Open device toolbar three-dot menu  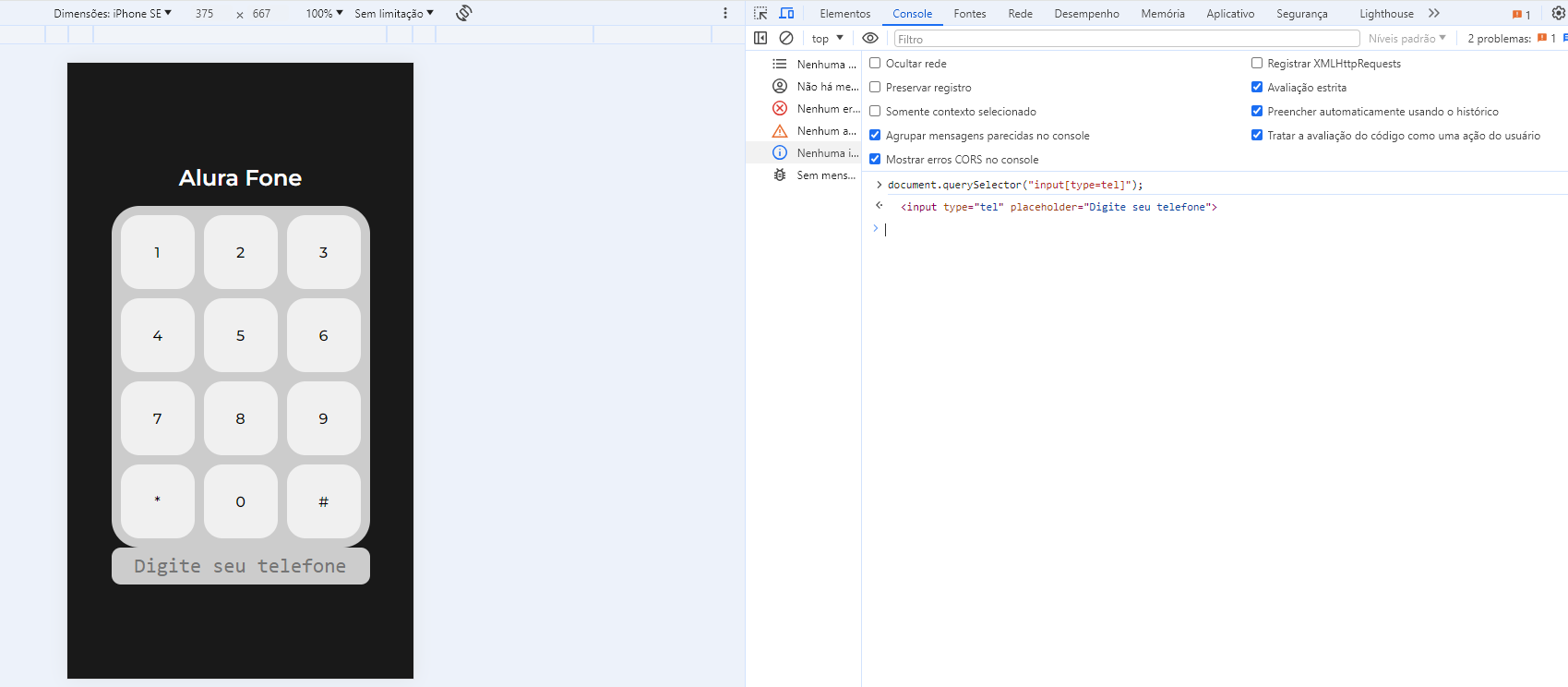click(725, 13)
